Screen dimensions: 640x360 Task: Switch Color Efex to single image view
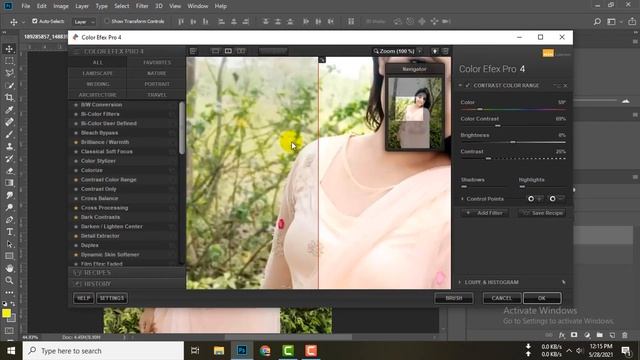pos(215,51)
